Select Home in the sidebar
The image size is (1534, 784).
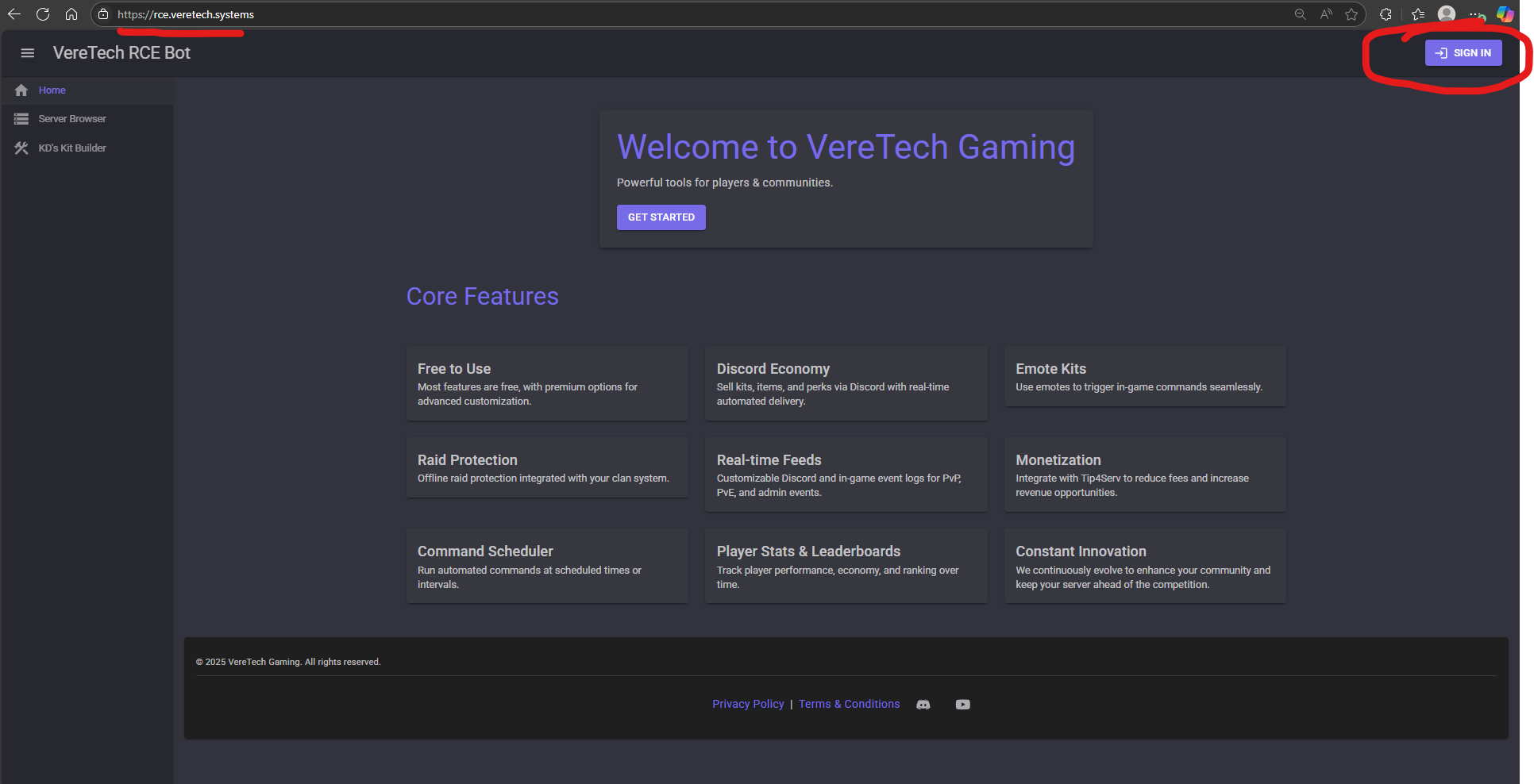87,90
